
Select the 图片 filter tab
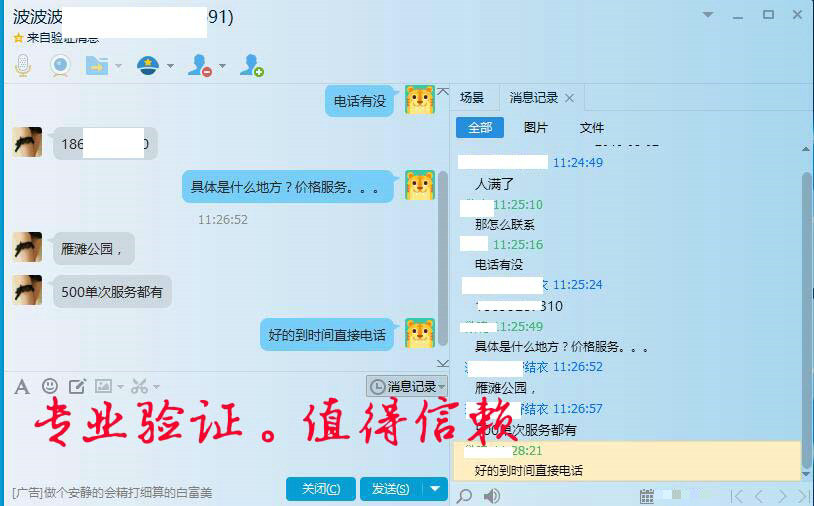click(536, 128)
